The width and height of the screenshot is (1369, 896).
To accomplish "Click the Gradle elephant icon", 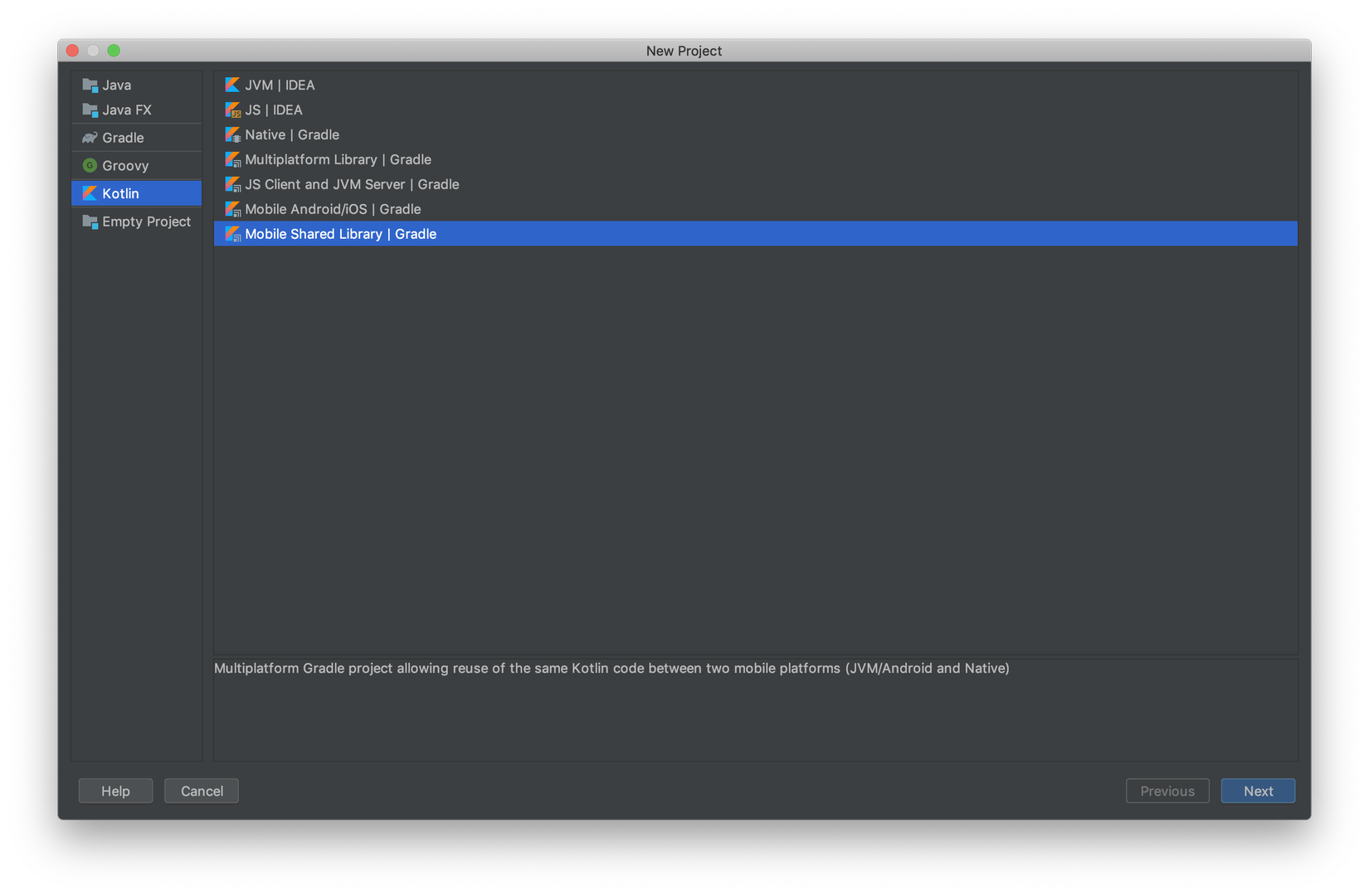I will [90, 138].
